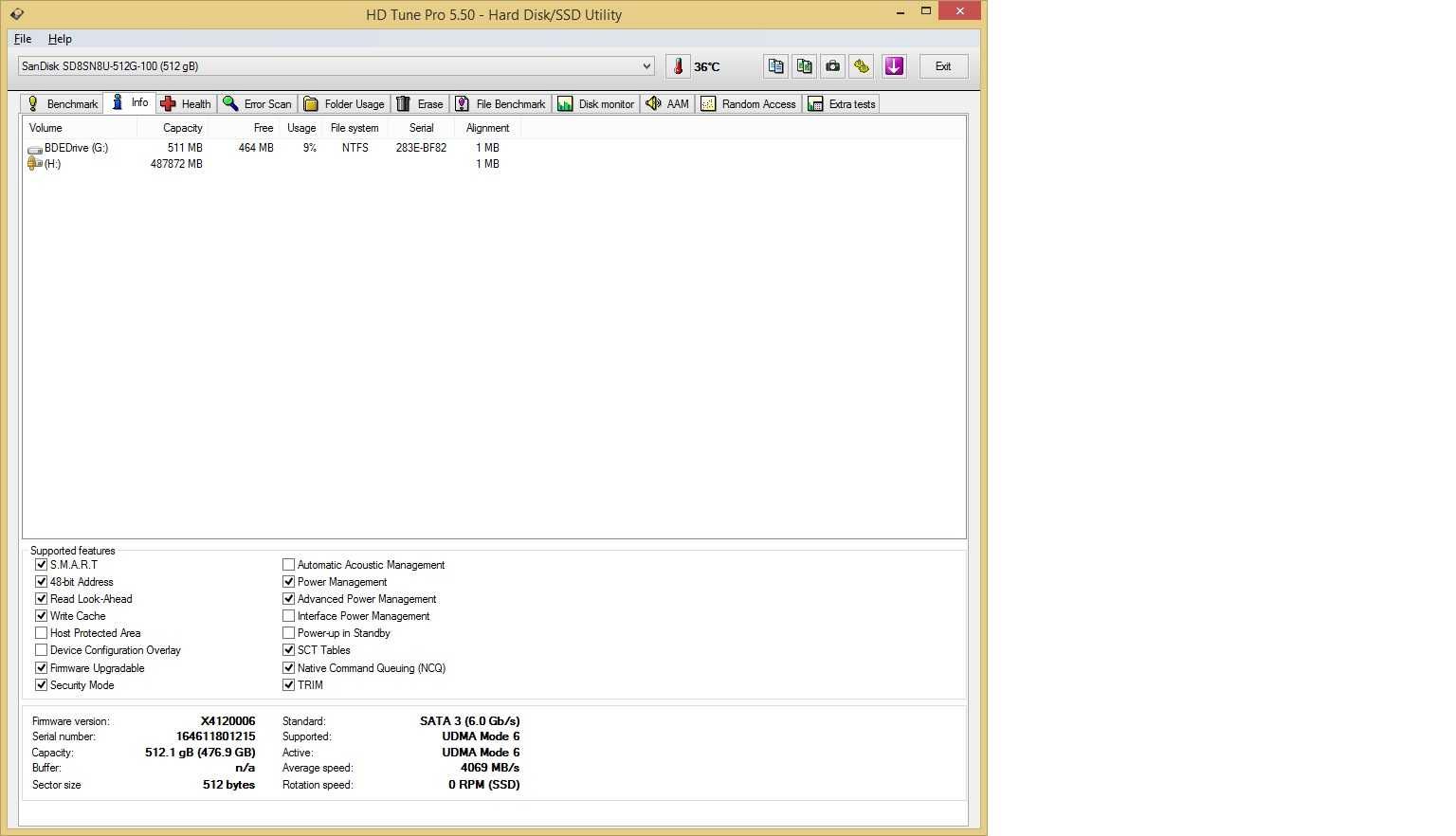Click the copy screenshot to clipboard icon
This screenshot has height=836, width=1456.
coord(804,66)
